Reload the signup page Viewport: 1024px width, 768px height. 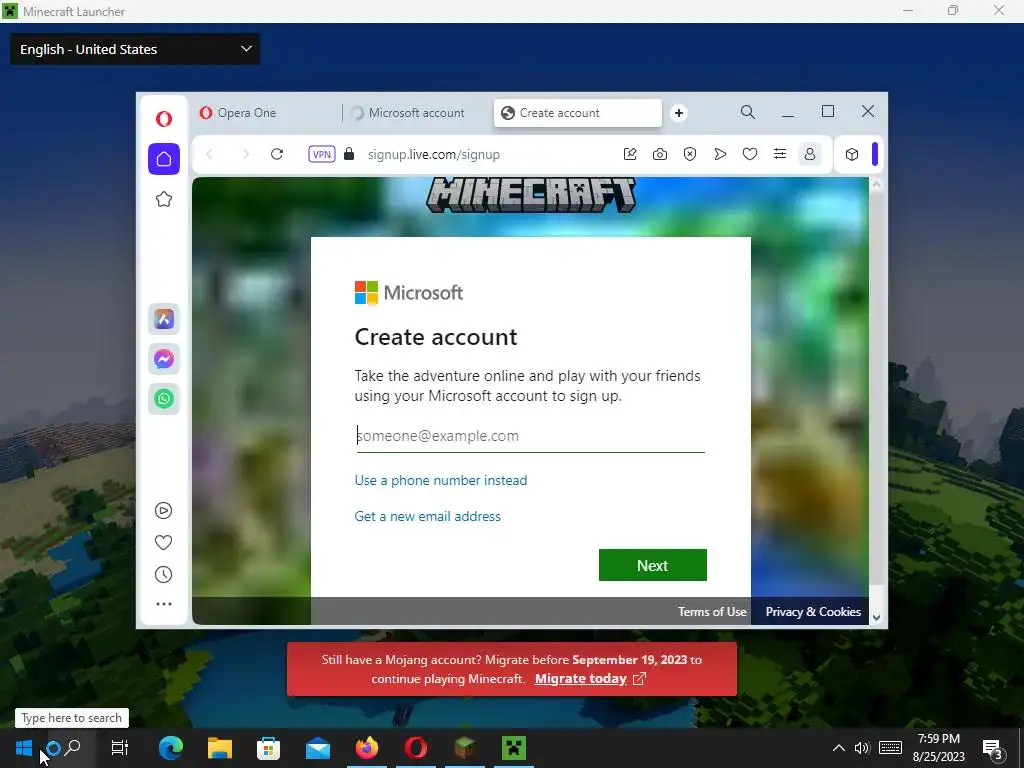277,154
